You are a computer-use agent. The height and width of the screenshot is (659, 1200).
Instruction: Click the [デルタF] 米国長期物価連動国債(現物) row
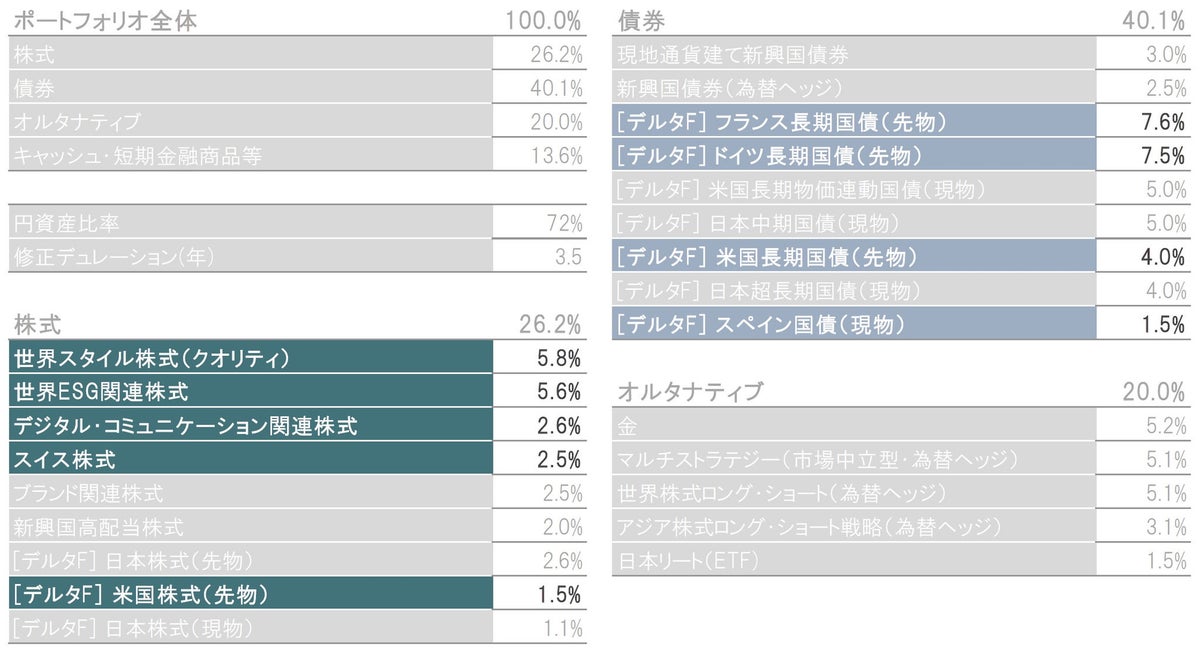(801, 189)
